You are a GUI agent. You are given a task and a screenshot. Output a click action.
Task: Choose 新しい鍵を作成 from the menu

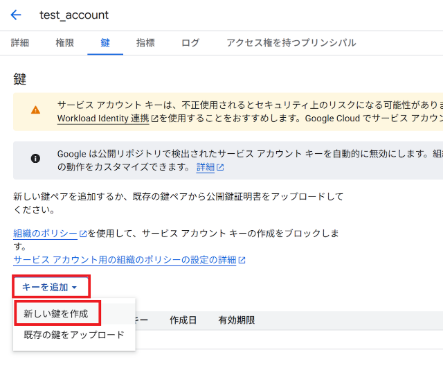click(x=56, y=314)
